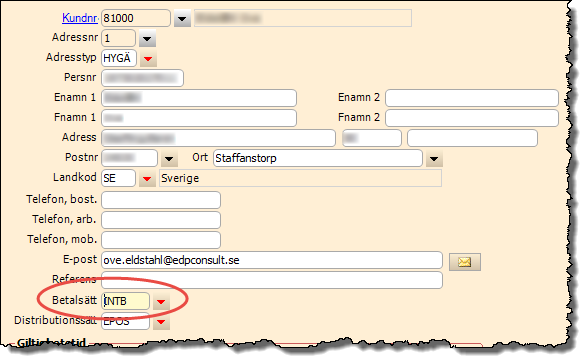Click the Ort field showing Staffanstorp
Viewport: 588px width, 363px height.
pos(318,158)
